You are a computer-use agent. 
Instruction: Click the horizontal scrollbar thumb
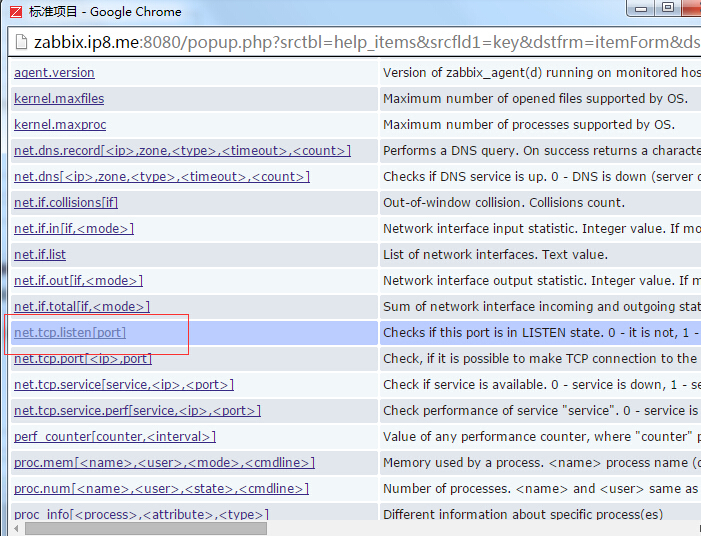coord(146,528)
